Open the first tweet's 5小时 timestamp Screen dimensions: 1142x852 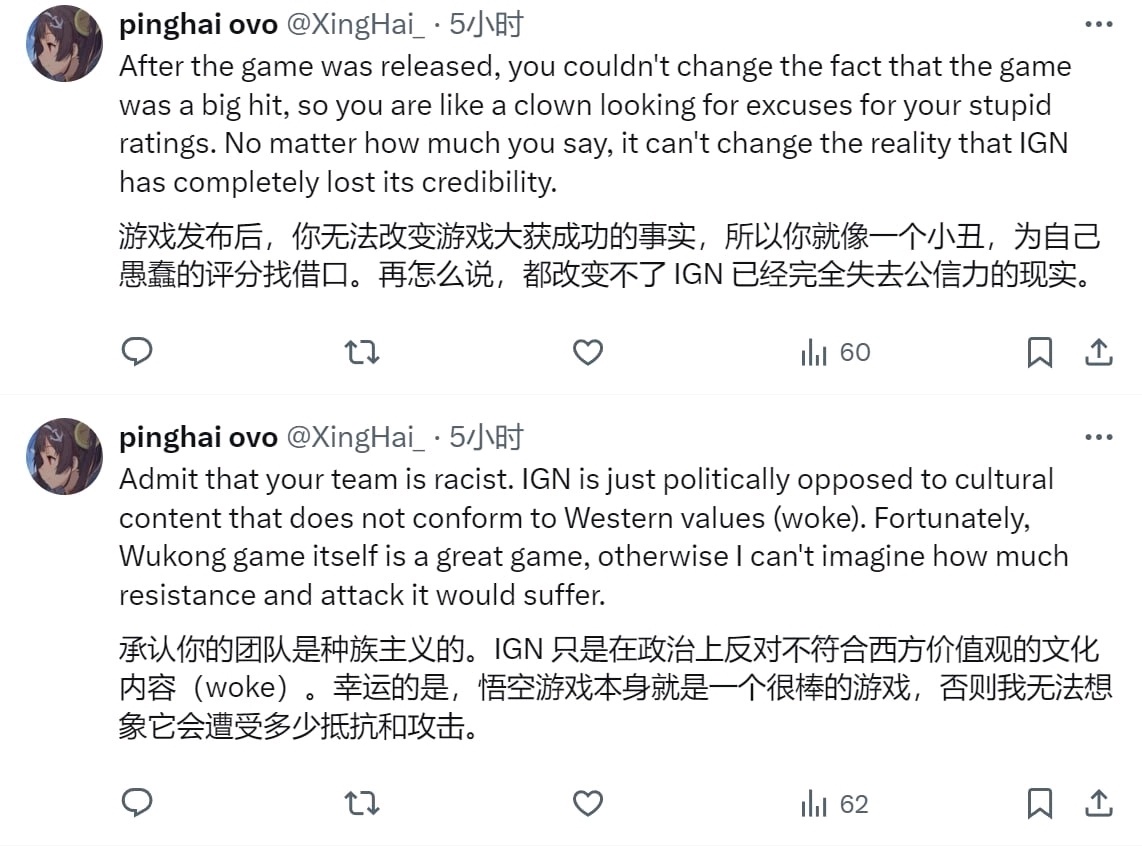coord(486,25)
